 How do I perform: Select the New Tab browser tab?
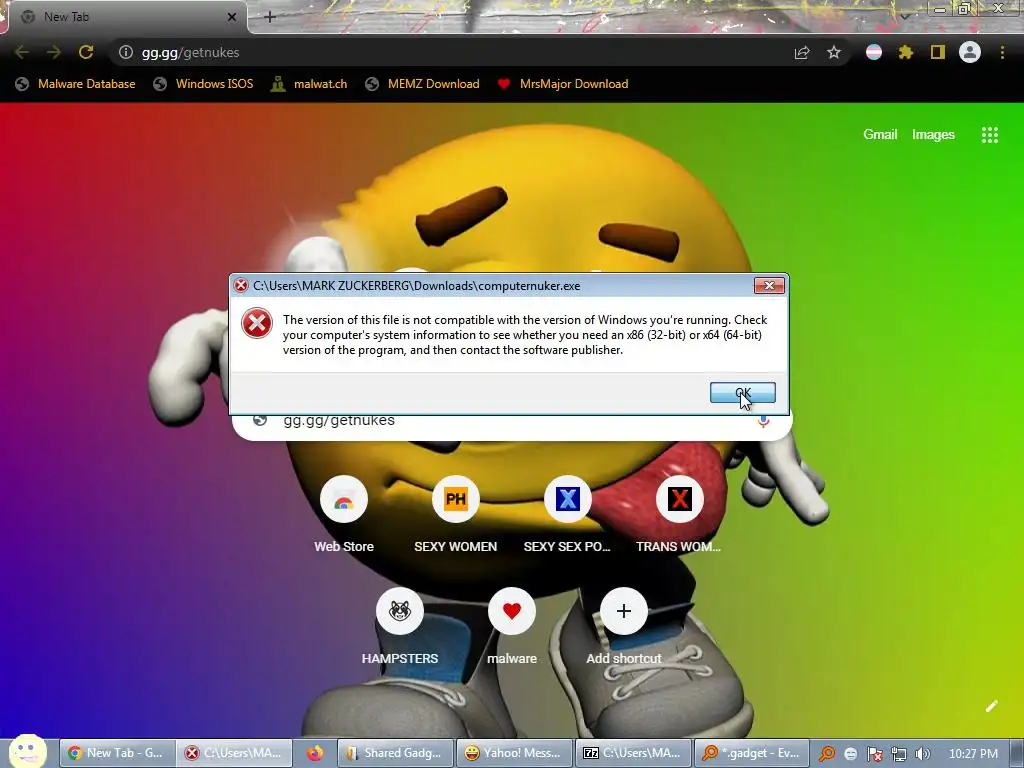click(127, 17)
